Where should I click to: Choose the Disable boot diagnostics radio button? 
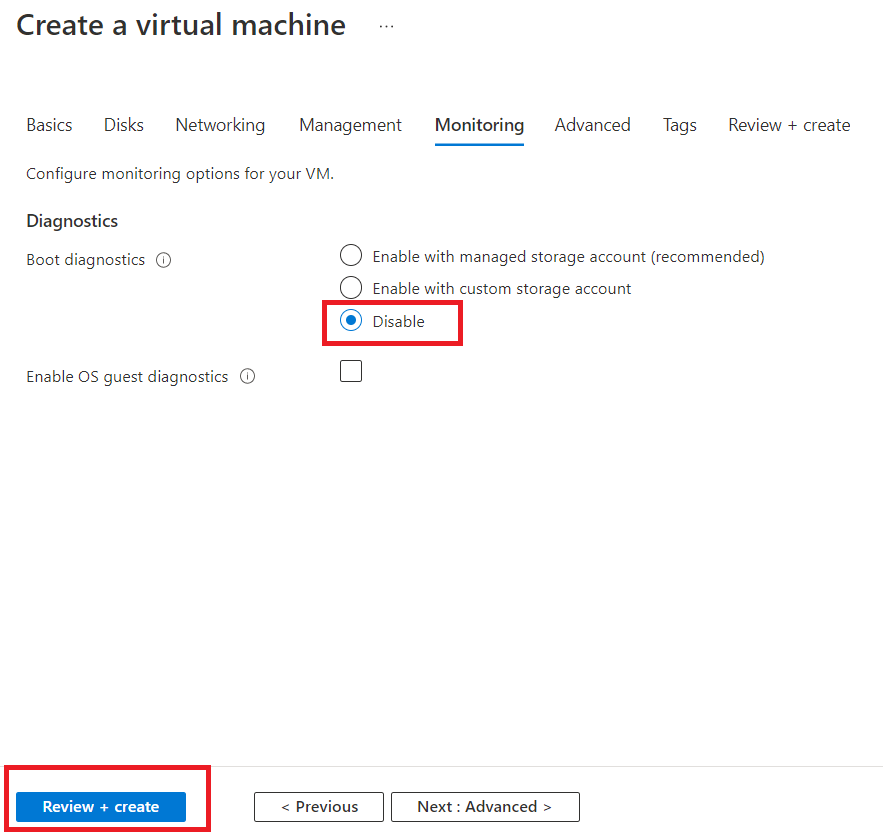[351, 321]
